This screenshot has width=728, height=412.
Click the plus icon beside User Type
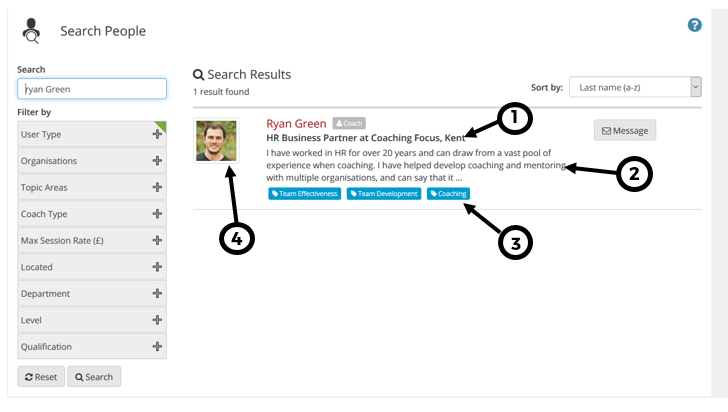tap(157, 134)
